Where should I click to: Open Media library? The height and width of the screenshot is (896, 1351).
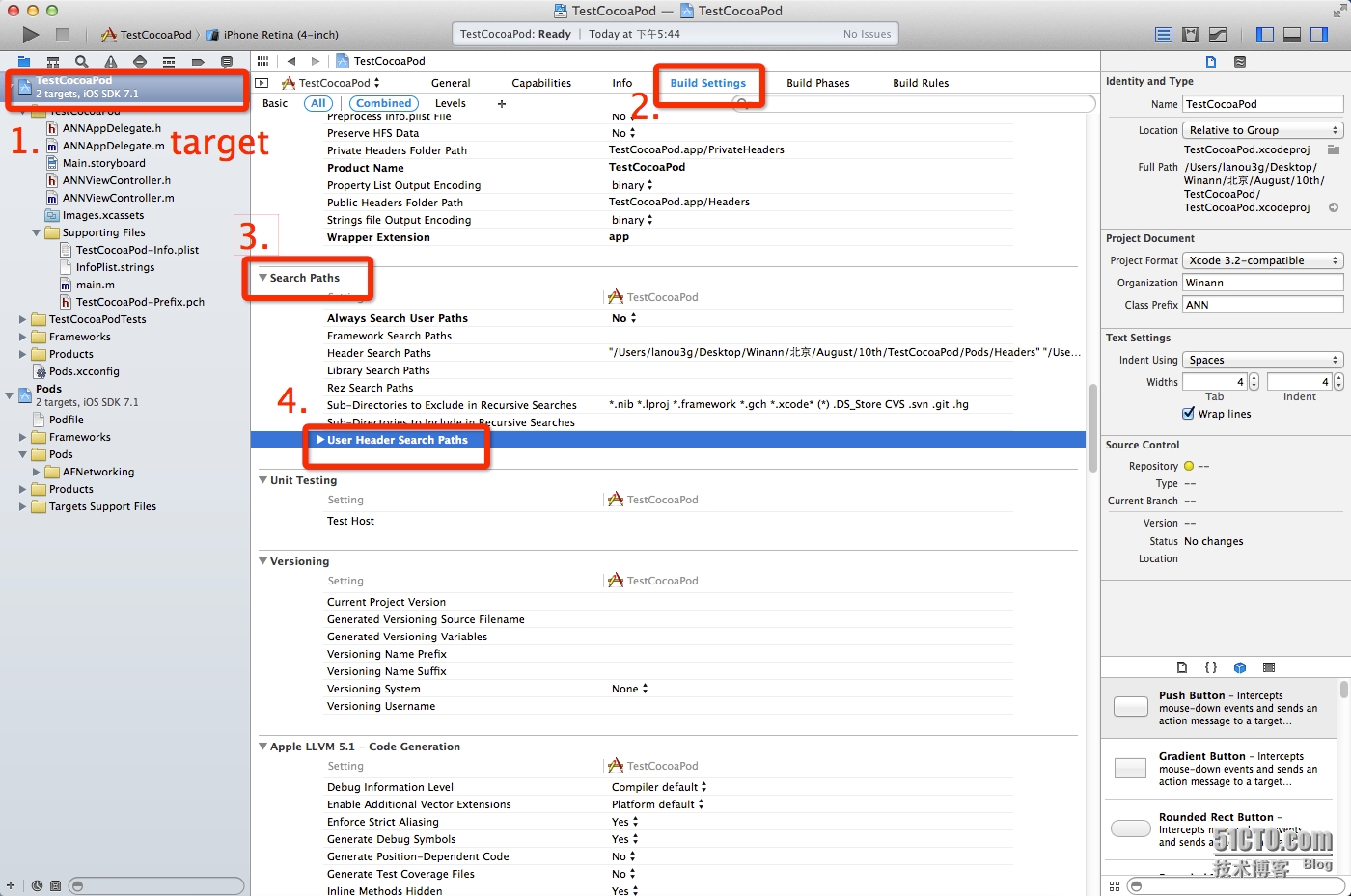click(x=1269, y=667)
